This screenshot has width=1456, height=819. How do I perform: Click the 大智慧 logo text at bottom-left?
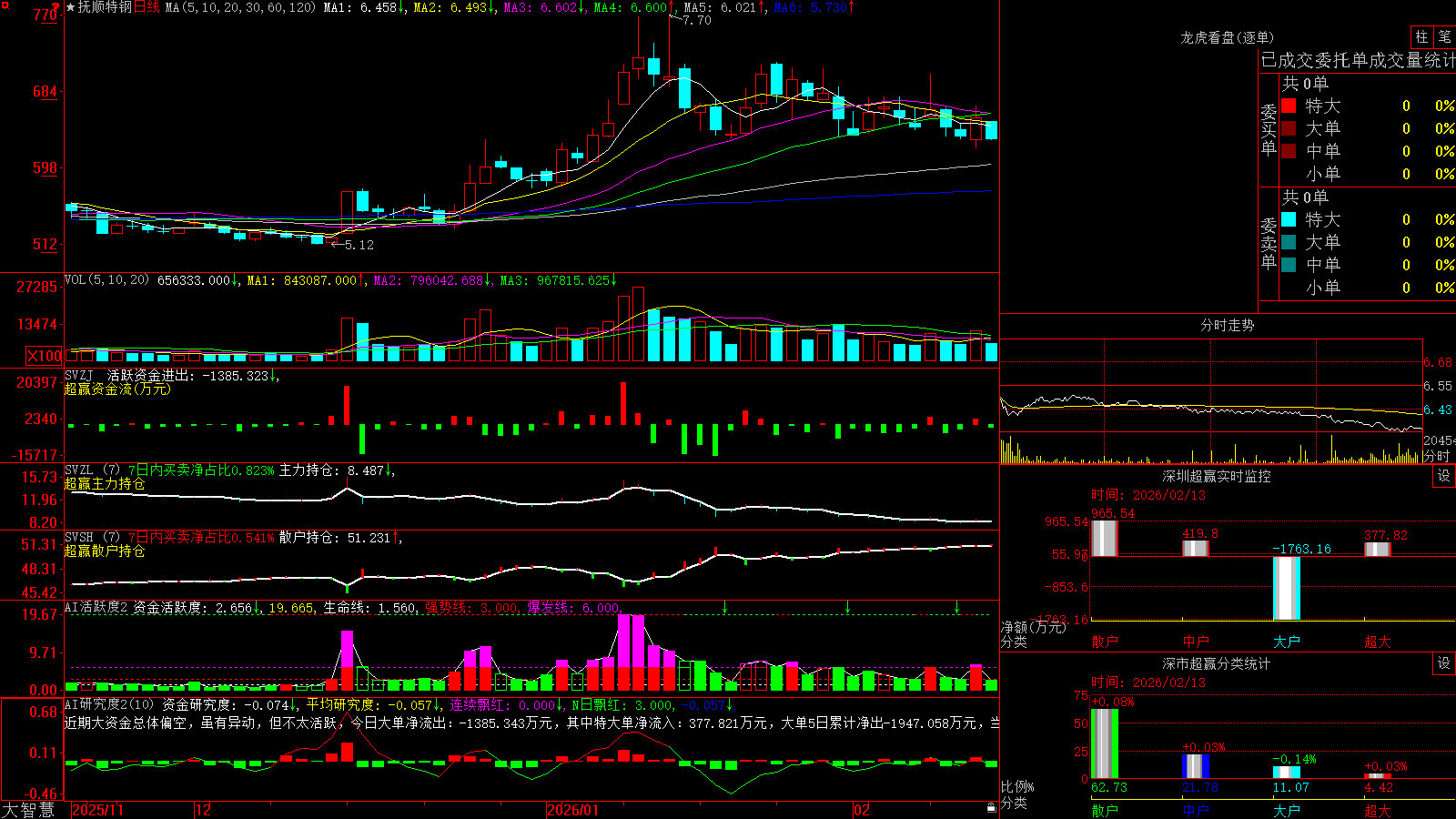click(x=28, y=809)
